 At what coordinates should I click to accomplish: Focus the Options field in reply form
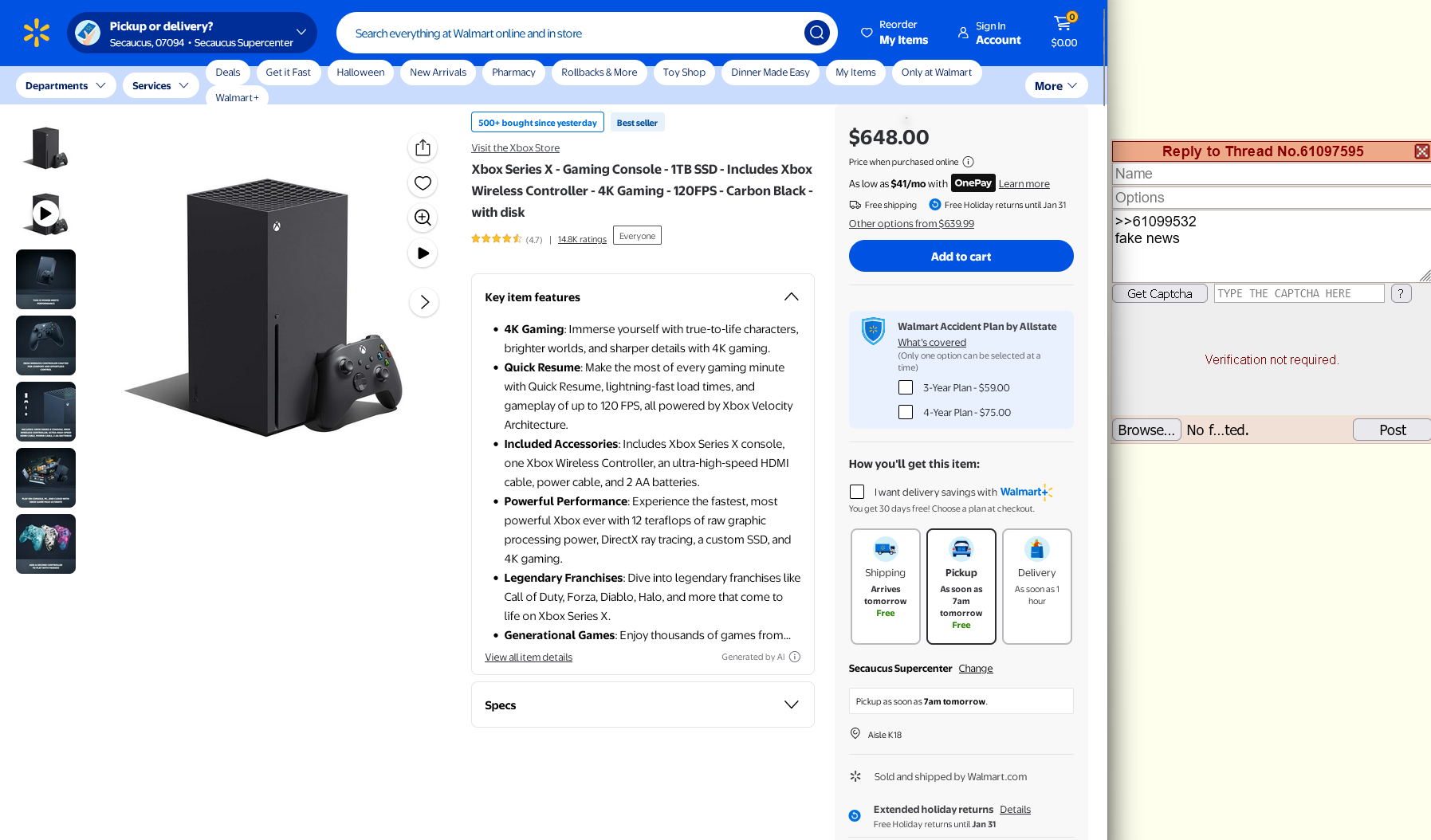click(1272, 198)
